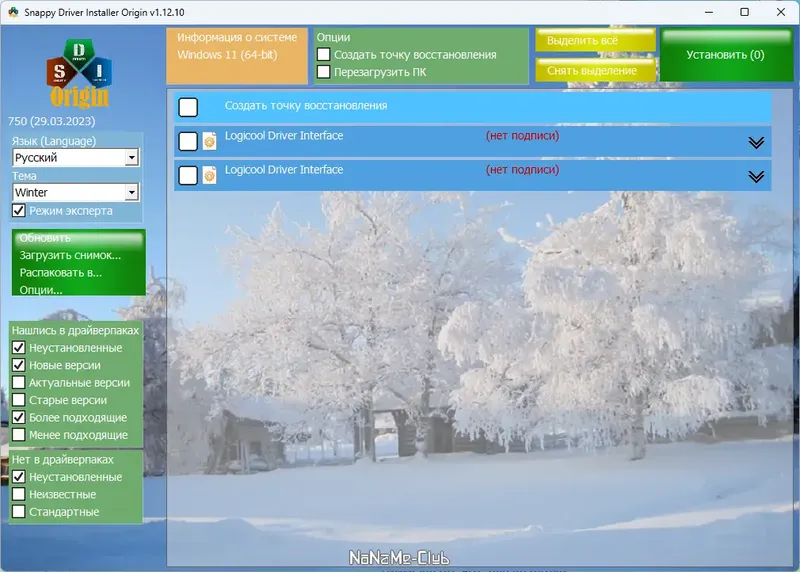The width and height of the screenshot is (800, 572).
Task: Click second '(нет подписи)' label
Action: click(522, 169)
